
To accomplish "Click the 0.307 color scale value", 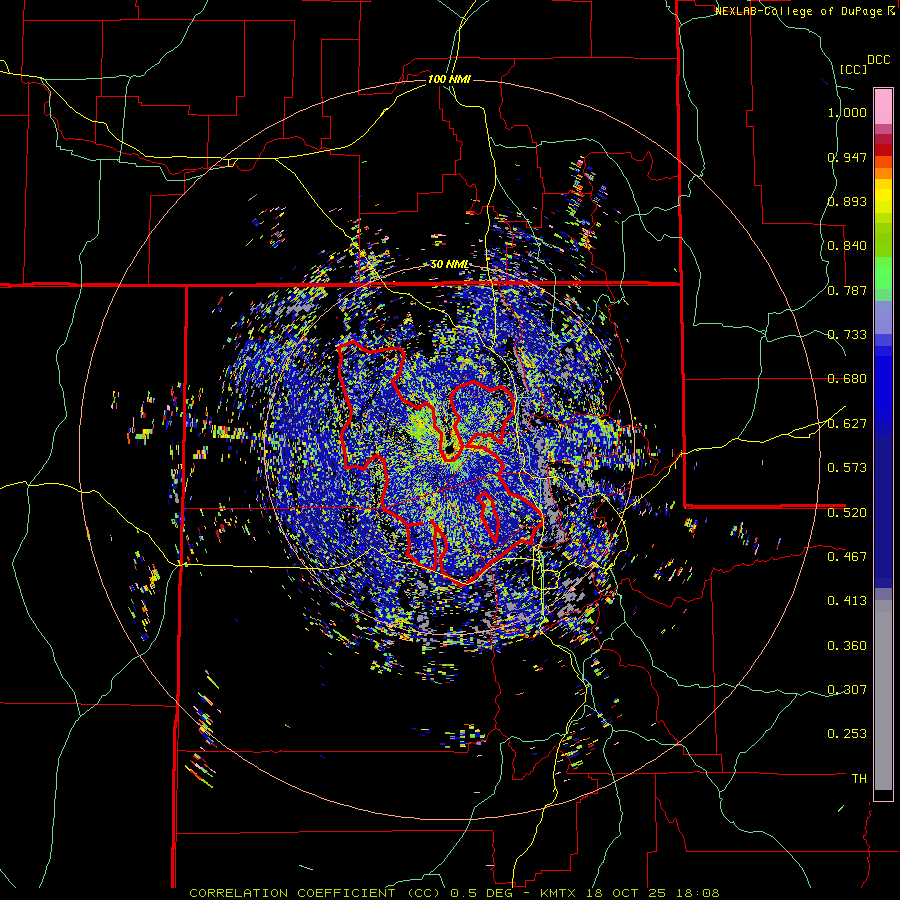I will 847,690.
